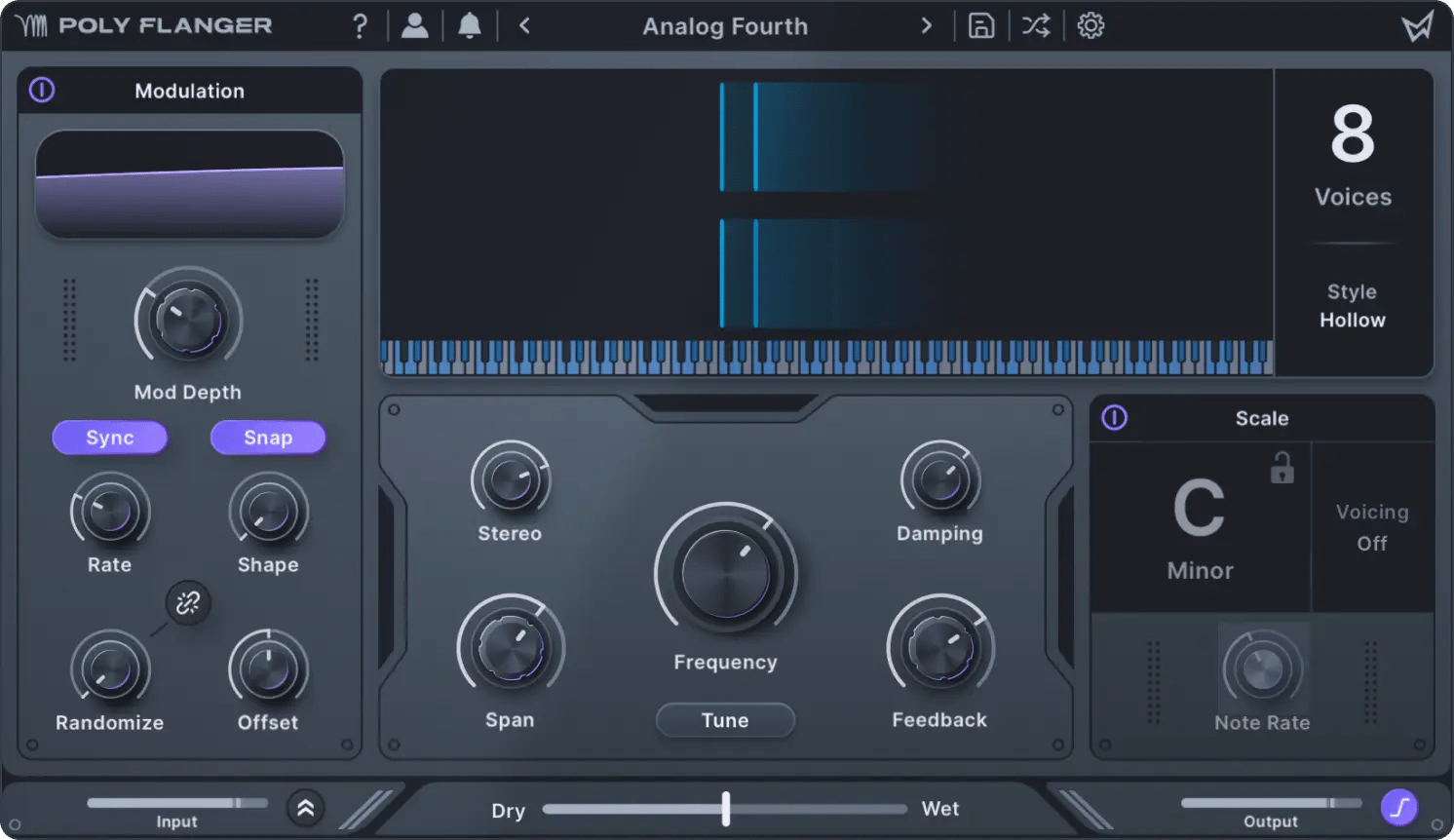The image size is (1454, 840).
Task: Toggle Scale section power button
Action: click(x=1115, y=417)
